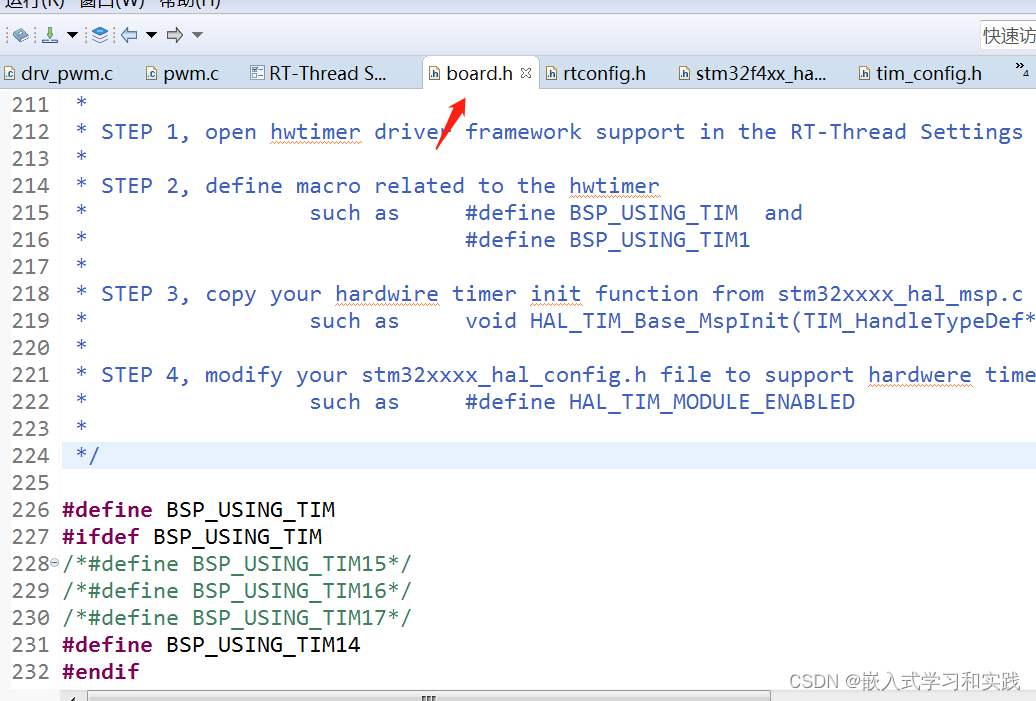Image resolution: width=1036 pixels, height=701 pixels.
Task: Open the dropdown next to the download icon
Action: (x=71, y=35)
